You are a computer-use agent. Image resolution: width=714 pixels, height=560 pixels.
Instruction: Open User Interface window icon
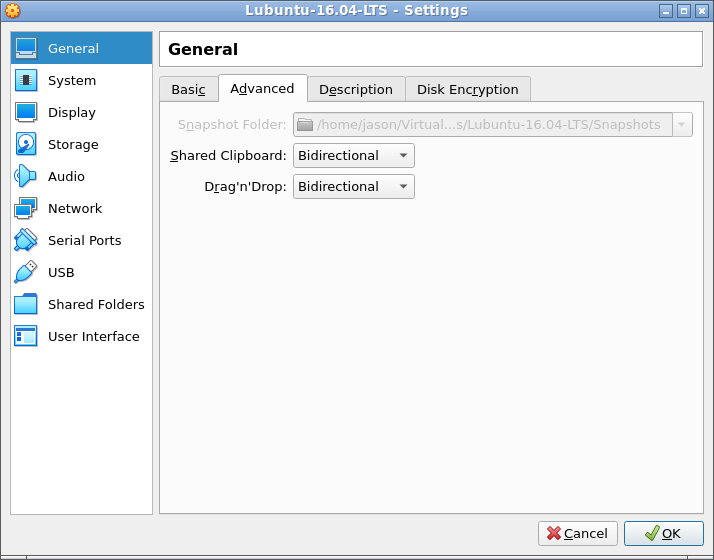[26, 336]
